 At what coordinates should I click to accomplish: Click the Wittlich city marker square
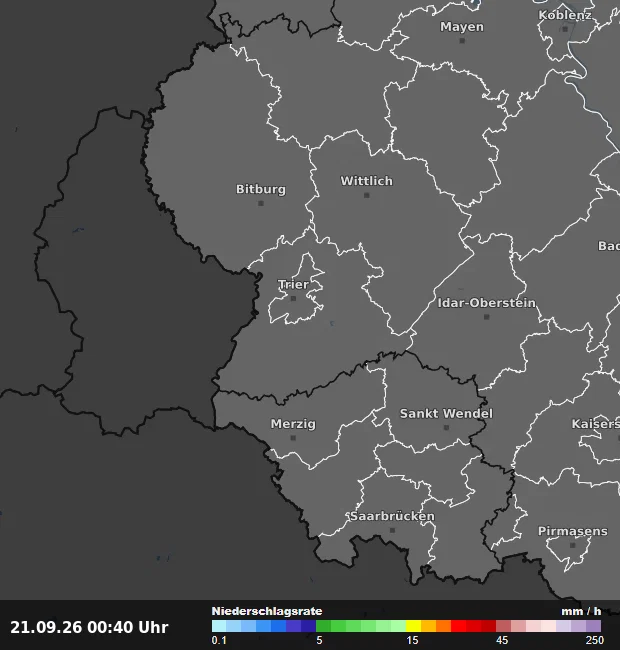[366, 195]
